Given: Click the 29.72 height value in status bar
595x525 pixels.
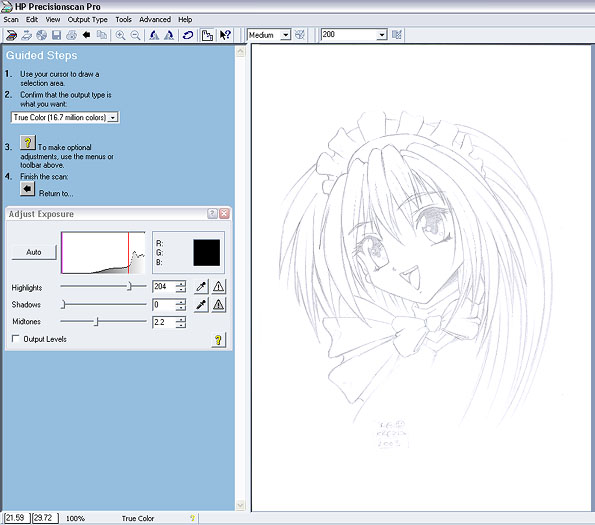Looking at the screenshot, I should [x=44, y=518].
